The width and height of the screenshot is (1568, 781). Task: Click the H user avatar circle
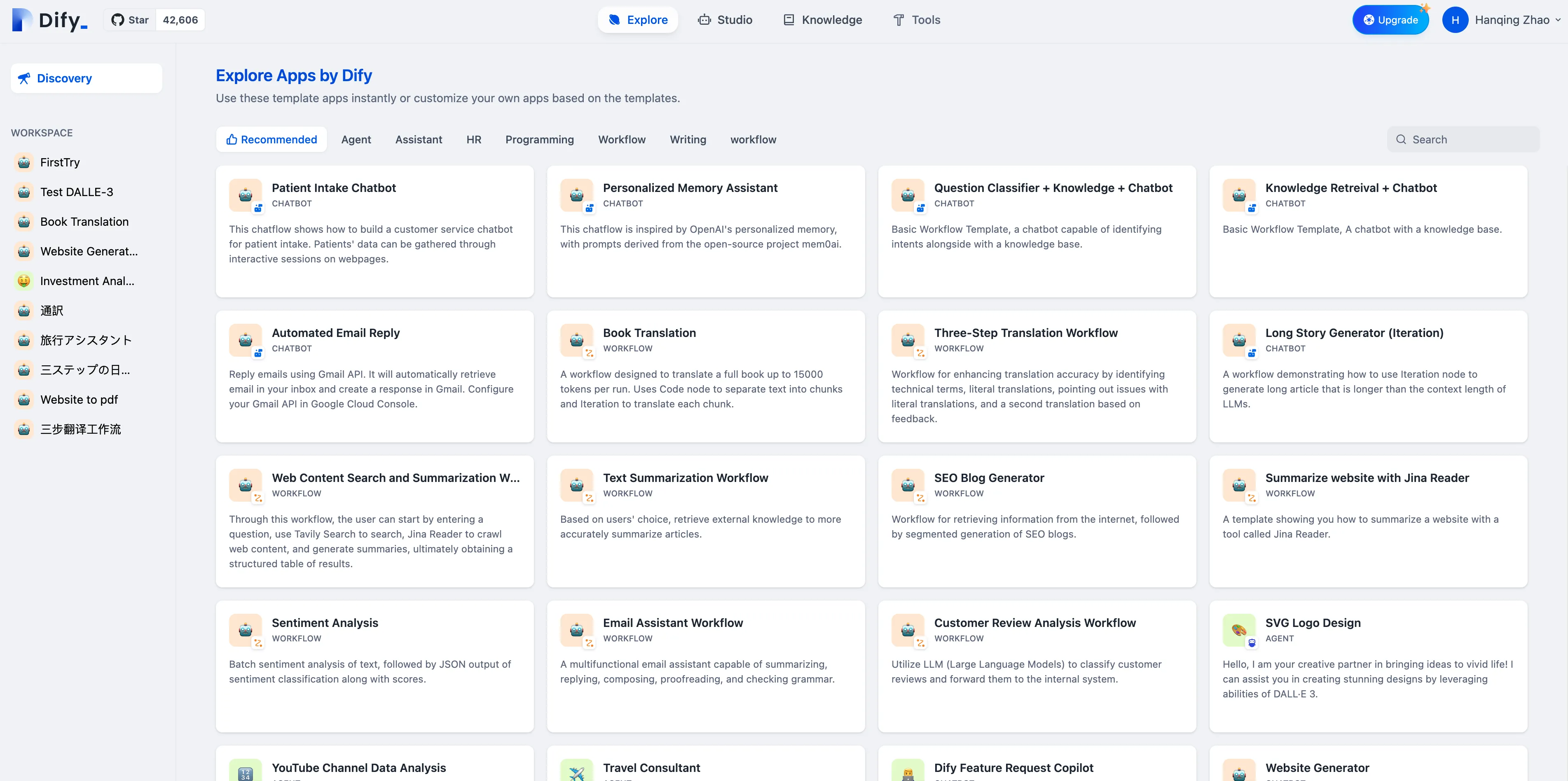point(1455,20)
